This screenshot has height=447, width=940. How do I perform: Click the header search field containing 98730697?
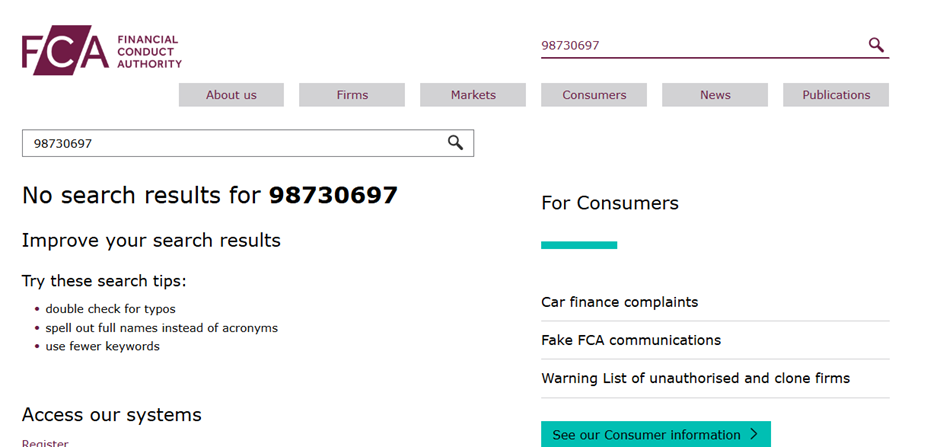pyautogui.click(x=701, y=46)
